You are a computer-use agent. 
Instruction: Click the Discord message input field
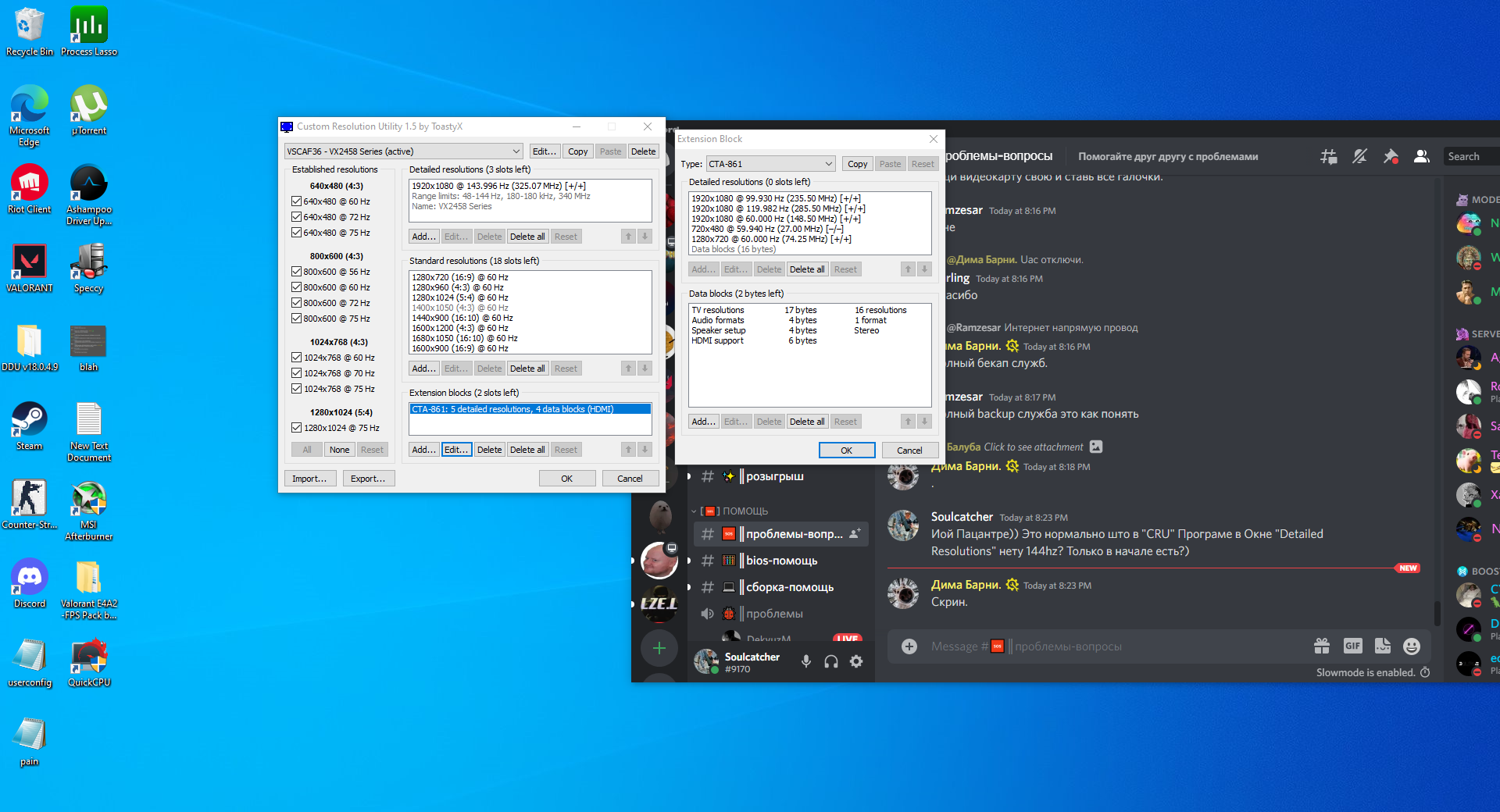coord(1109,646)
